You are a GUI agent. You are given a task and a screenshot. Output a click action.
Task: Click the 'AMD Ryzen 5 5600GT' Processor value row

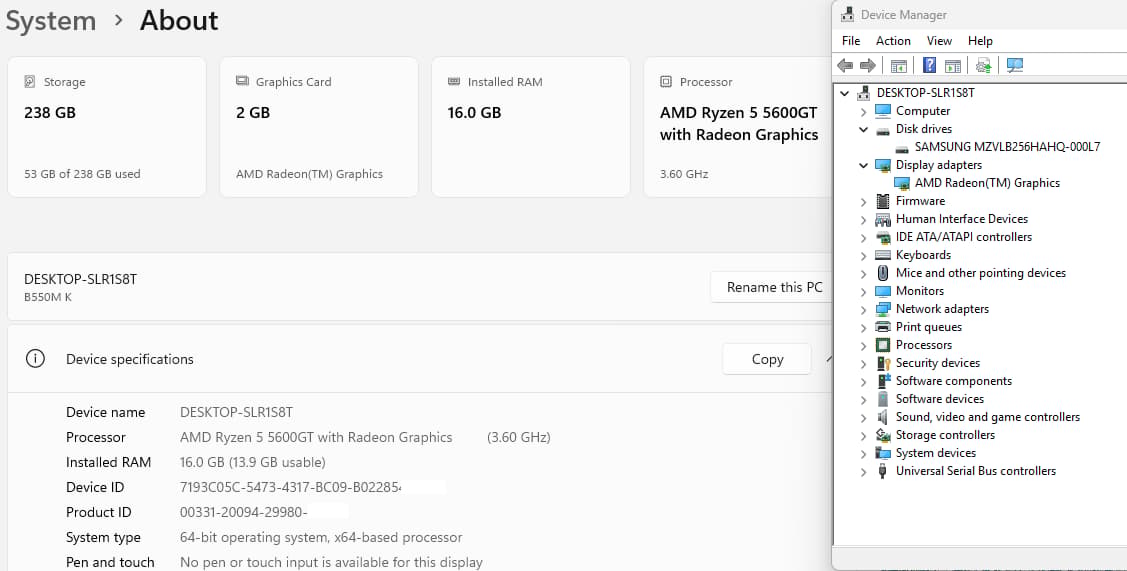[x=365, y=437]
